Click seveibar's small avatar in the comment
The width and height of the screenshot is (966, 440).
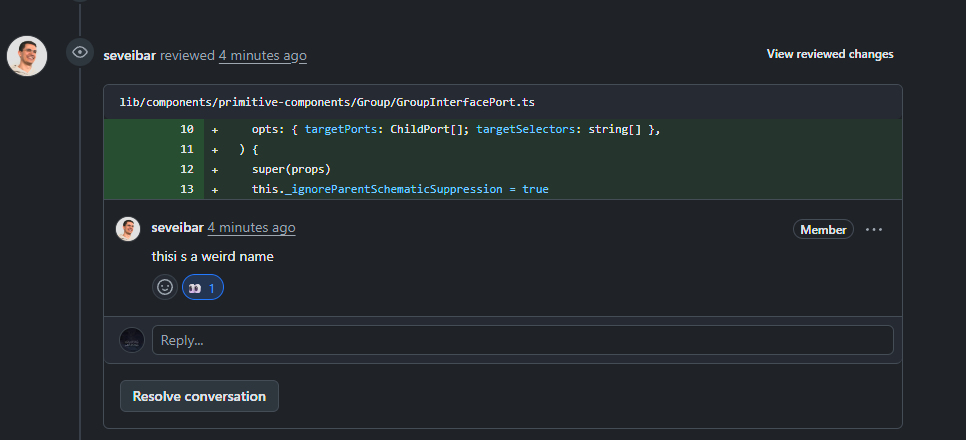coord(128,229)
